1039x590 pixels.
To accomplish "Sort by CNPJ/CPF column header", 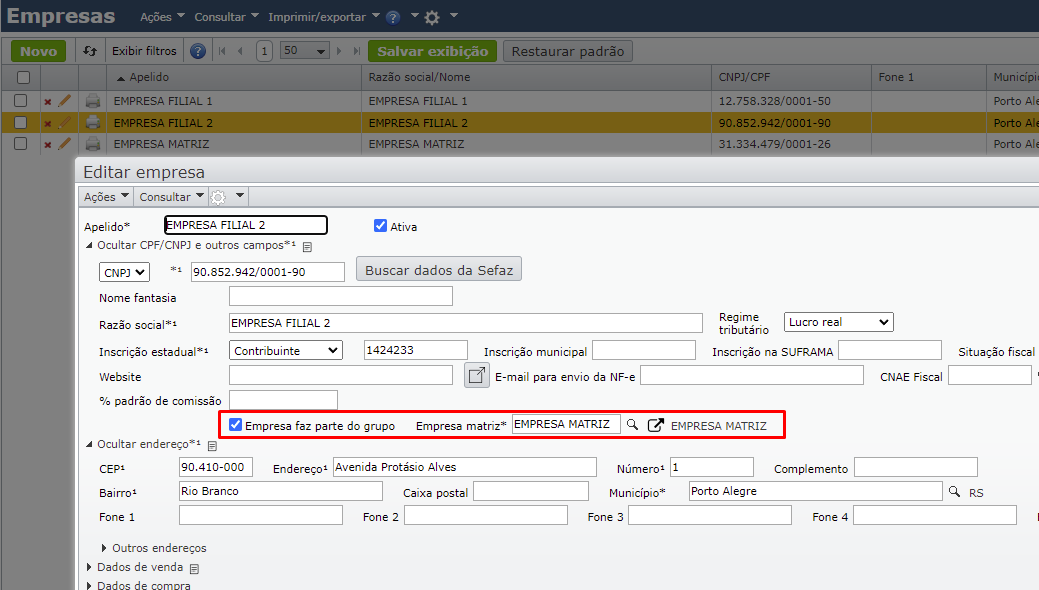I will 745,77.
